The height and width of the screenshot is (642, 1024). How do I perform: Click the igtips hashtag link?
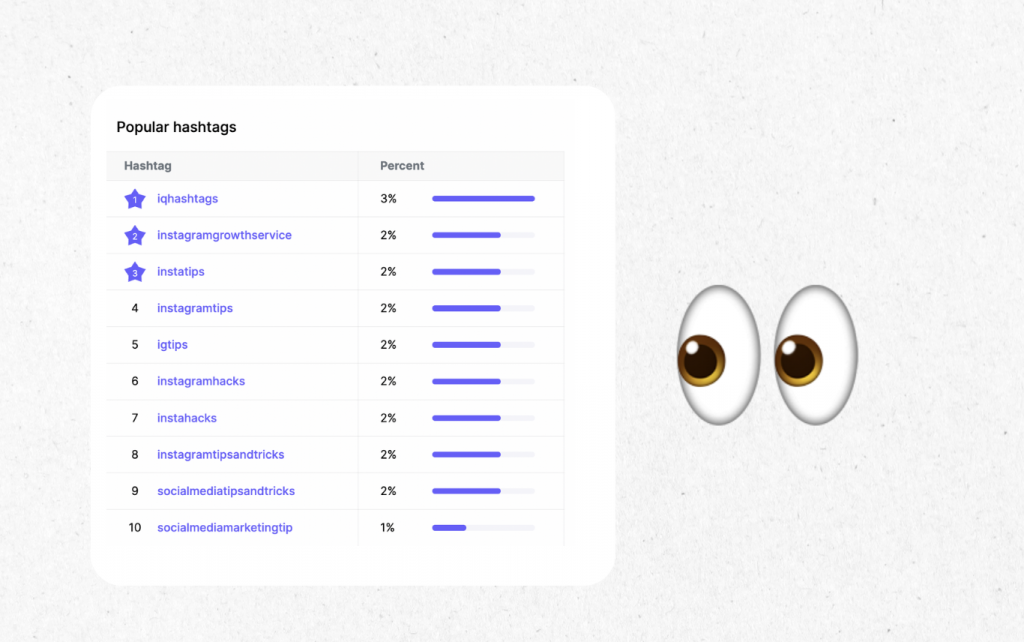(x=172, y=344)
